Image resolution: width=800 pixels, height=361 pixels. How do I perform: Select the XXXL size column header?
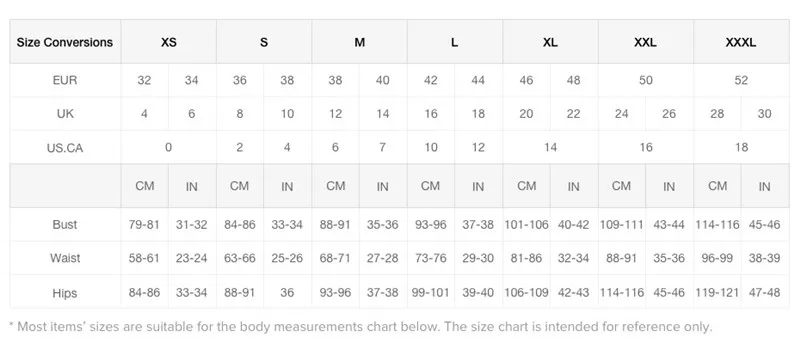point(741,42)
